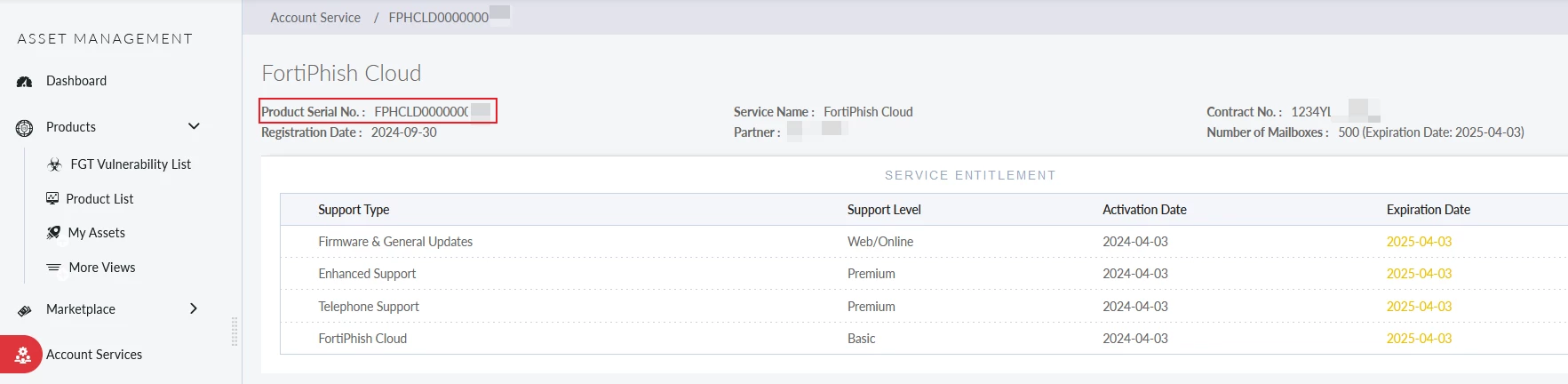This screenshot has width=1568, height=384.
Task: Click the Products globe icon
Action: pyautogui.click(x=25, y=127)
